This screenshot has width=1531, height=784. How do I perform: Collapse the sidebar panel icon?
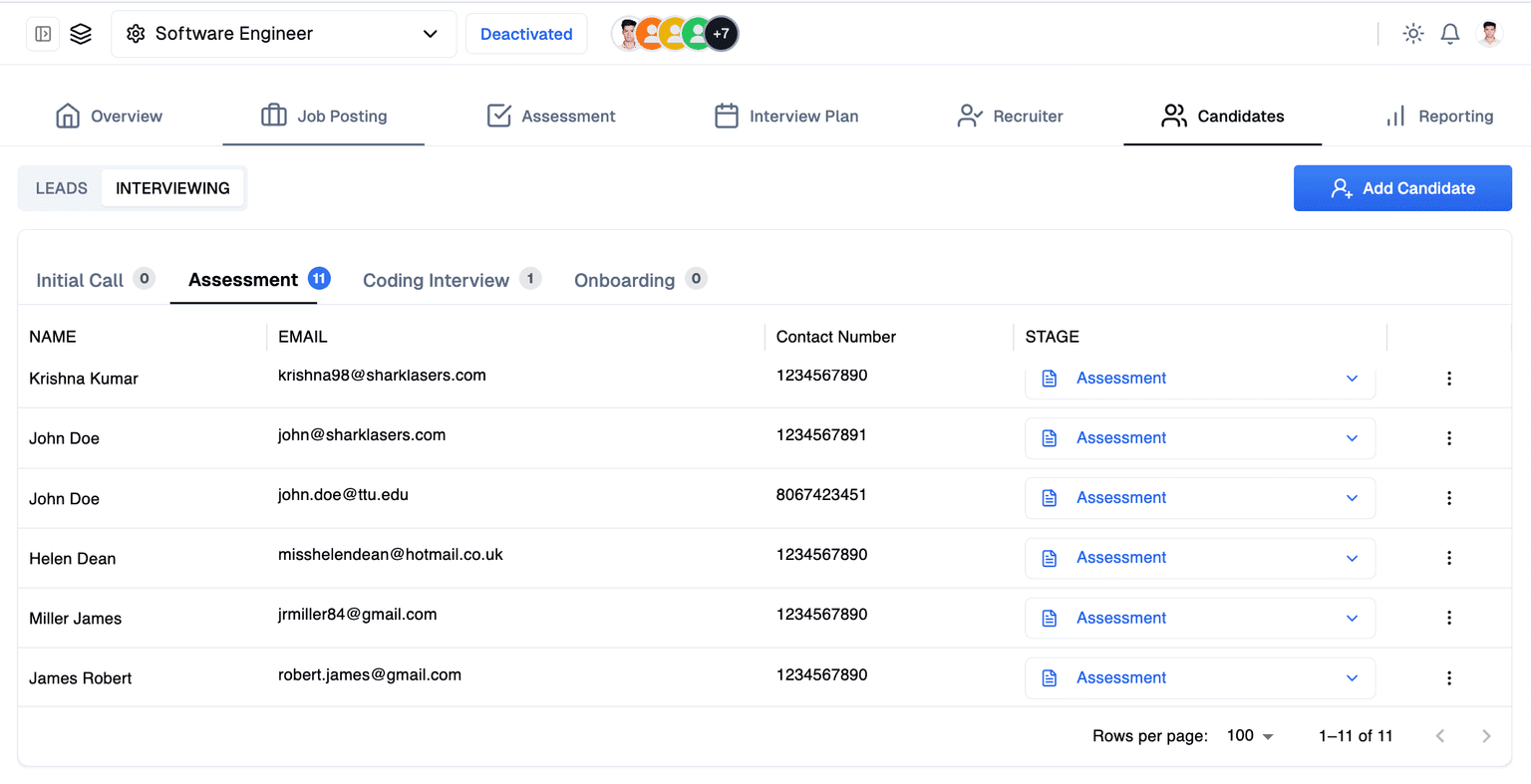pos(43,34)
